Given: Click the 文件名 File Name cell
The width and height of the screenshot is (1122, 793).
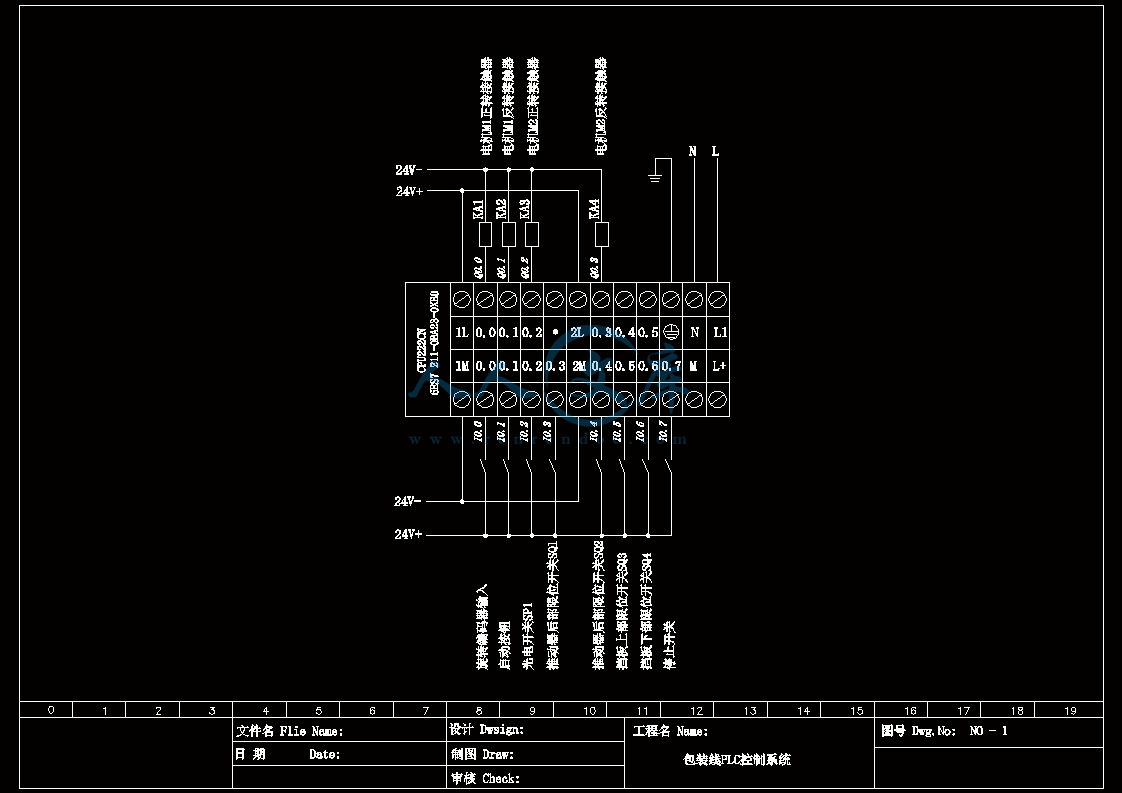Looking at the screenshot, I should click(x=339, y=731).
